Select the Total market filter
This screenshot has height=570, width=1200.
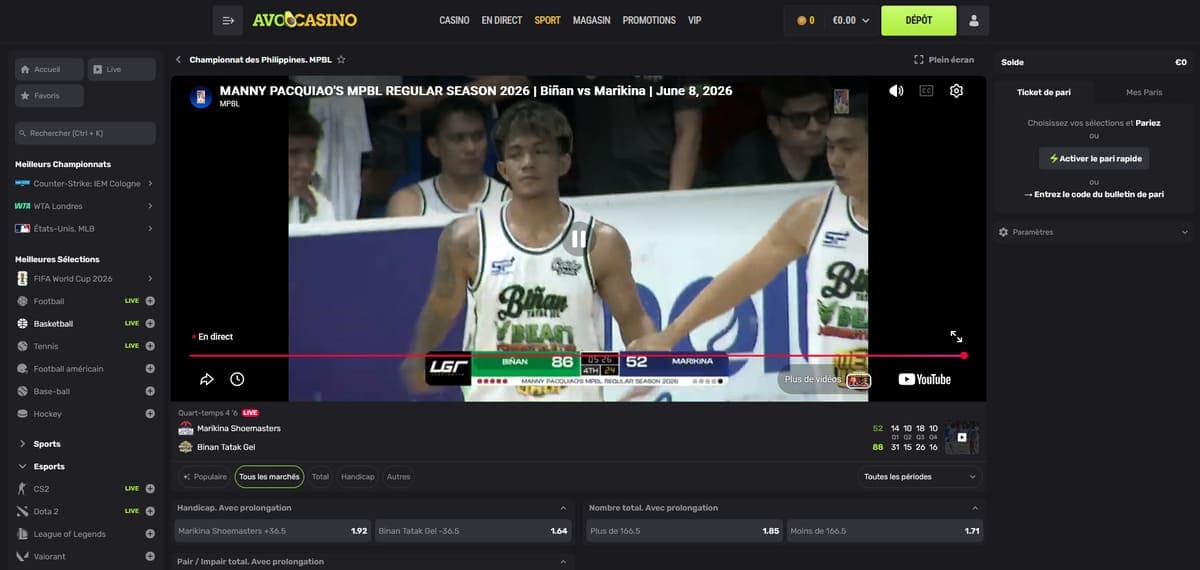pos(320,477)
